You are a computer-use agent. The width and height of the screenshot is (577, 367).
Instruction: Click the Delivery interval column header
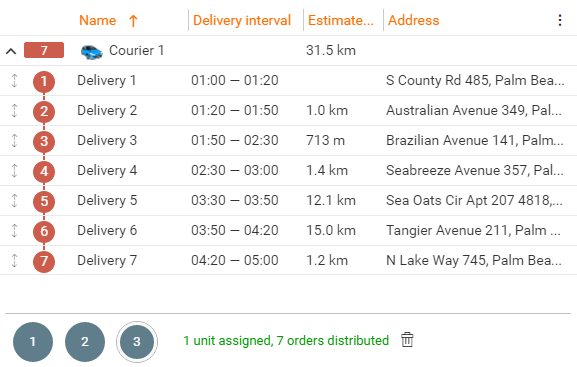click(242, 20)
